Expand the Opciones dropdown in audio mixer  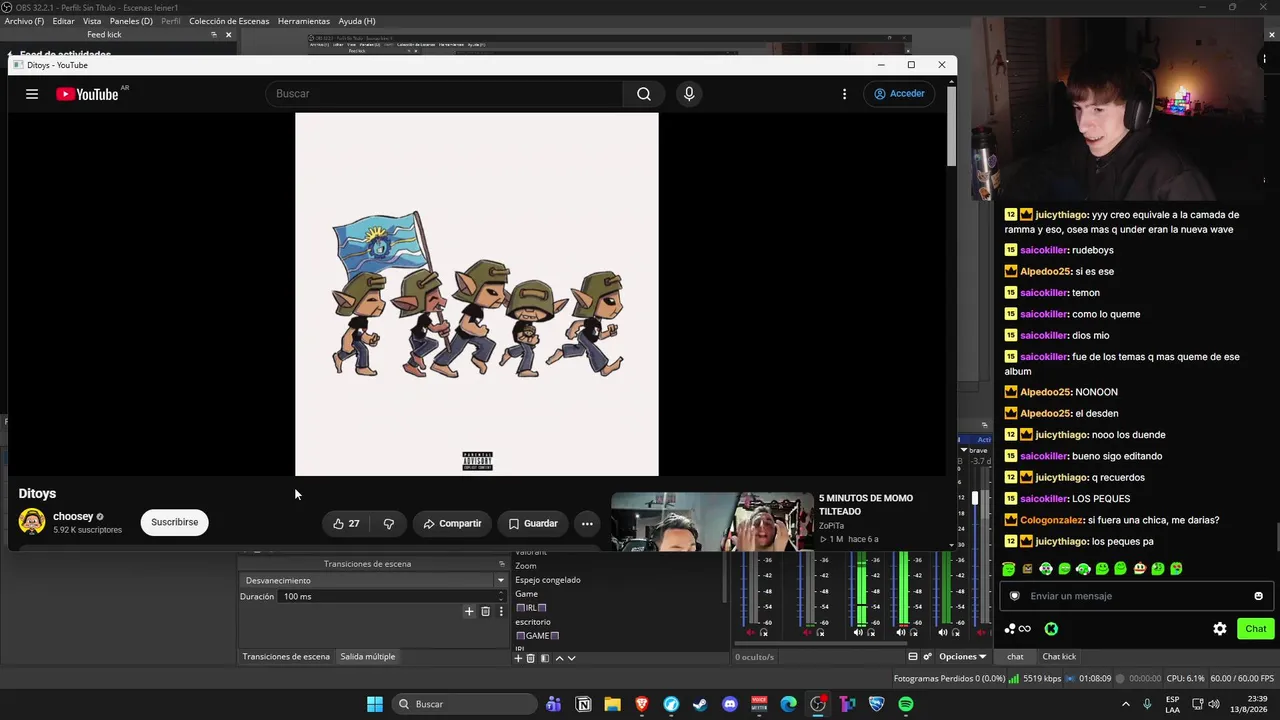963,657
